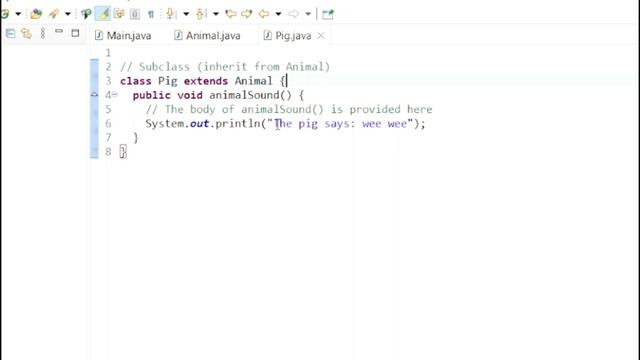Click "animalSound()" in the method declaration
This screenshot has width=640, height=360.
[251, 95]
